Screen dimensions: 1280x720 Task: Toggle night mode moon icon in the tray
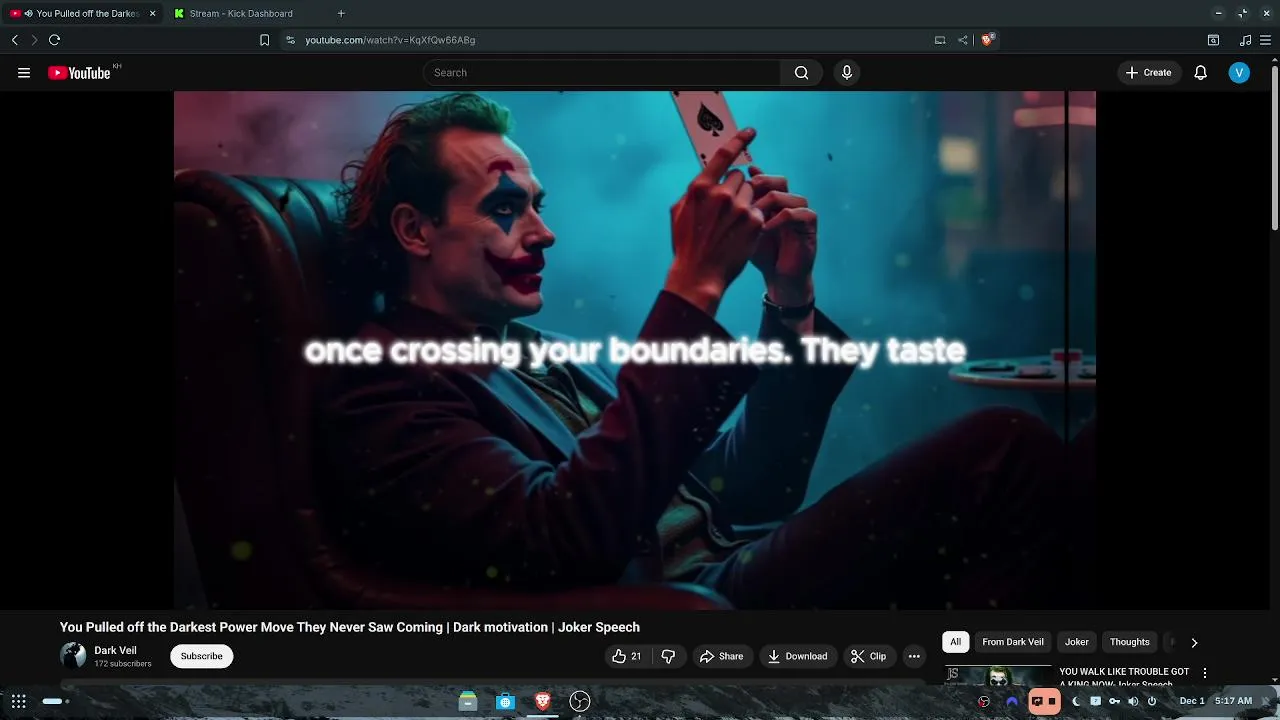pyautogui.click(x=1076, y=701)
